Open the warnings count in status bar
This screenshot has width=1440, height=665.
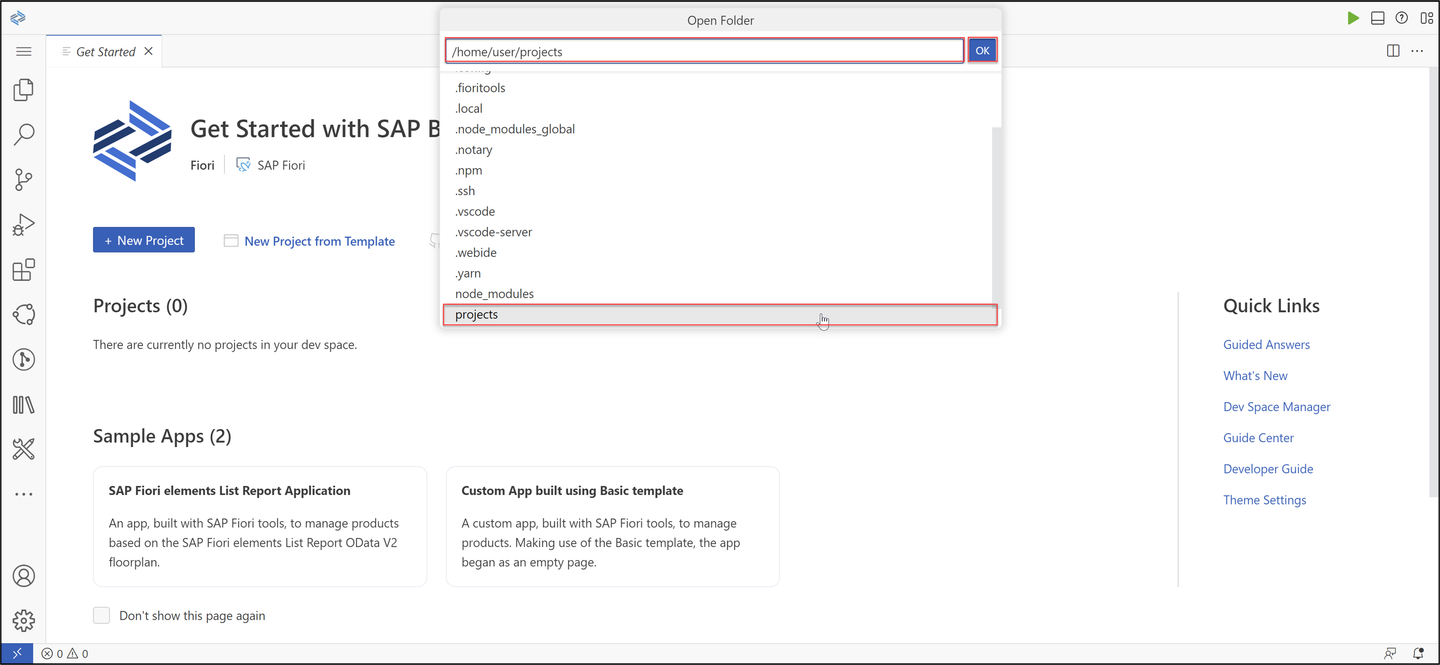(78, 654)
